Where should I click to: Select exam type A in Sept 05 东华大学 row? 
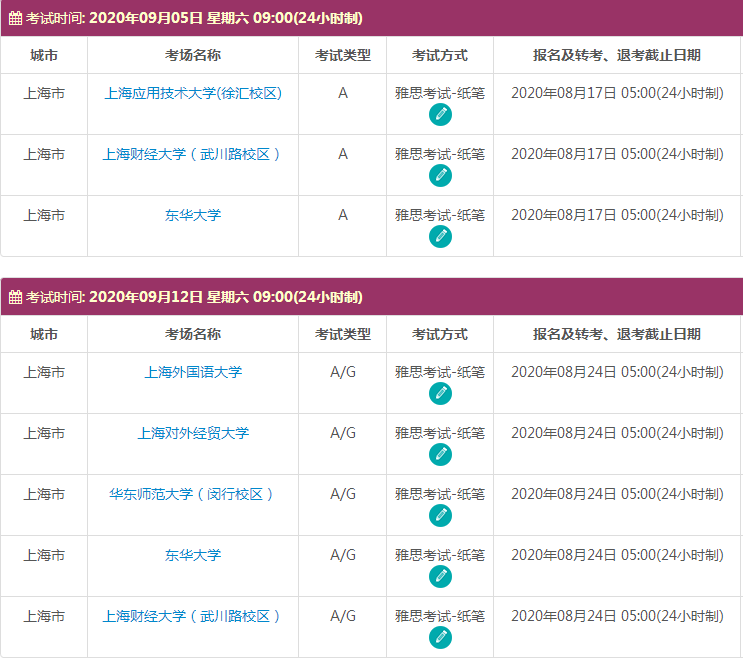343,216
